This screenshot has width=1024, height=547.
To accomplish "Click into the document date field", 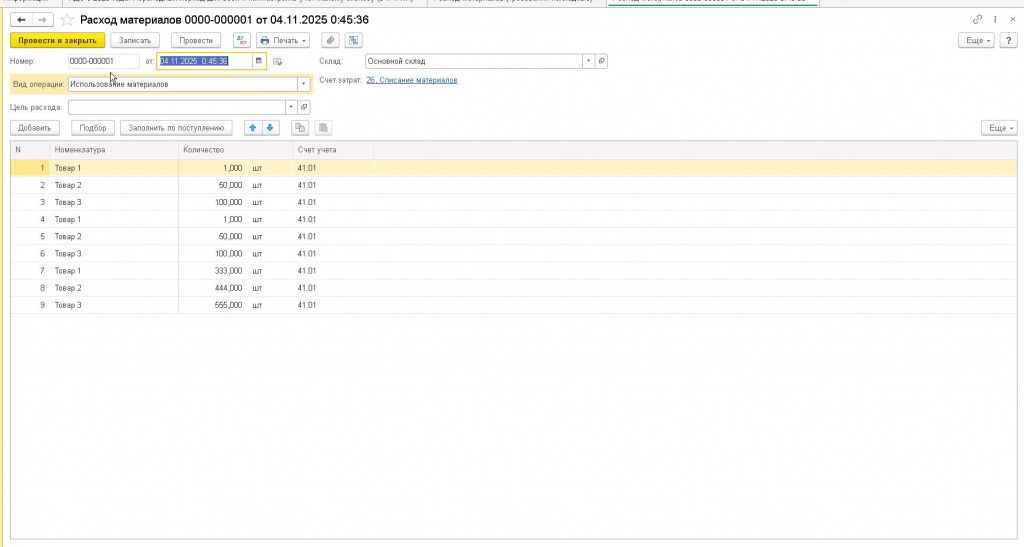I will click(x=205, y=61).
